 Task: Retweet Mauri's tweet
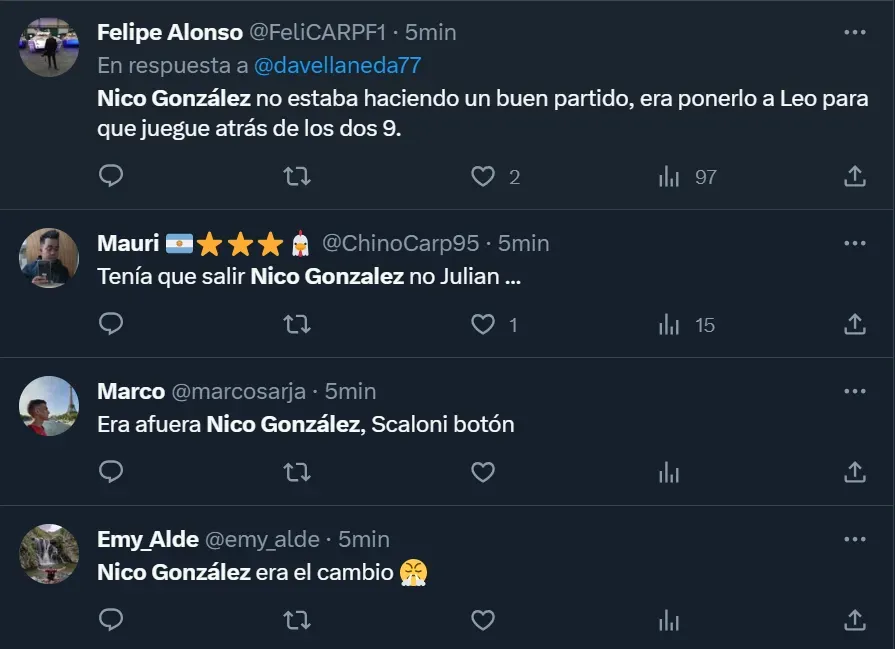tap(297, 325)
